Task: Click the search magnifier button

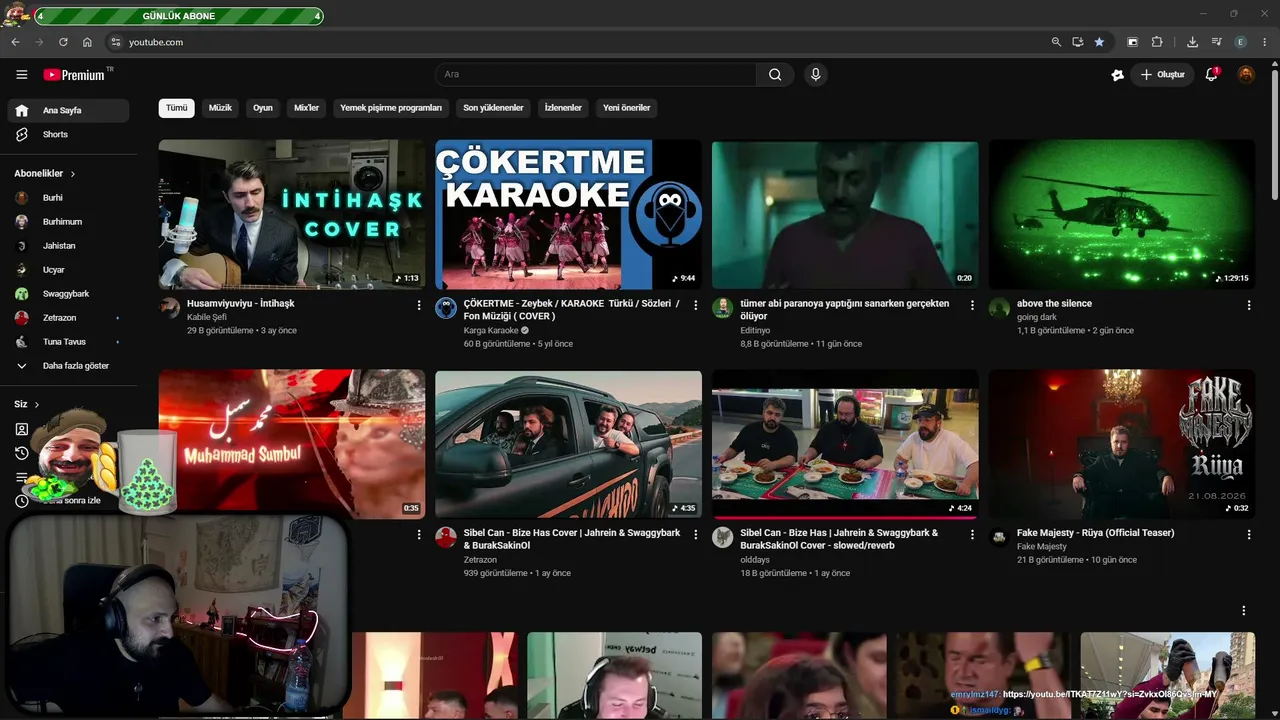Action: pyautogui.click(x=775, y=75)
